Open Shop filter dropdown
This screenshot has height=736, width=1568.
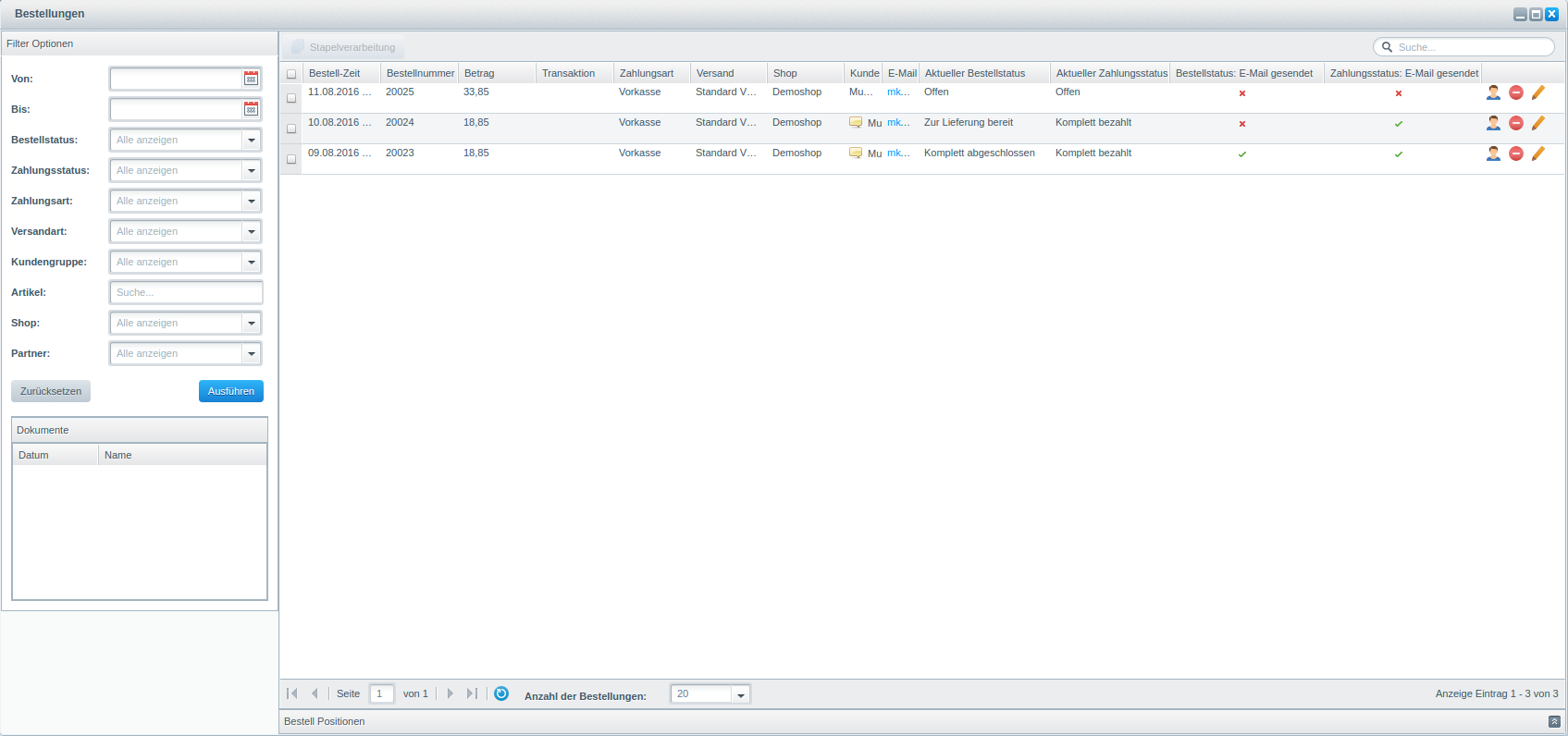[x=251, y=323]
